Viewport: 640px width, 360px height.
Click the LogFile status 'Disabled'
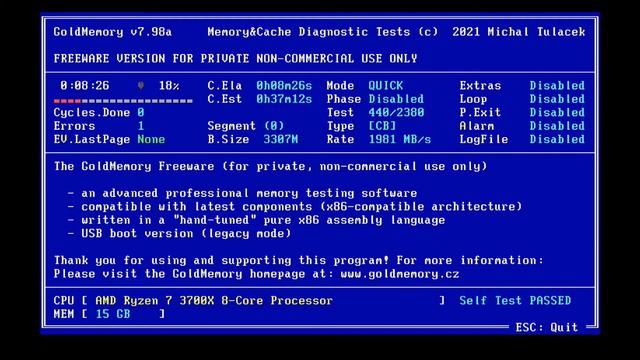coord(557,140)
